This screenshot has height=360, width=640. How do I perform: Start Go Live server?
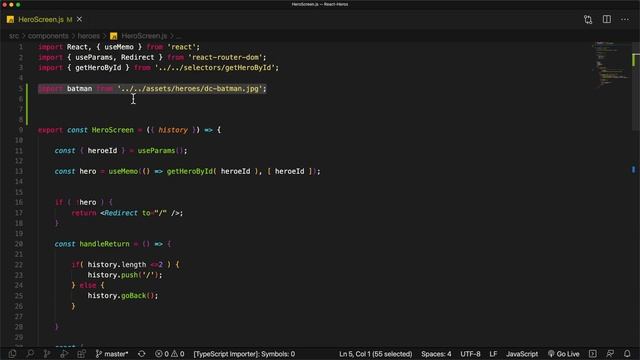tap(564, 354)
